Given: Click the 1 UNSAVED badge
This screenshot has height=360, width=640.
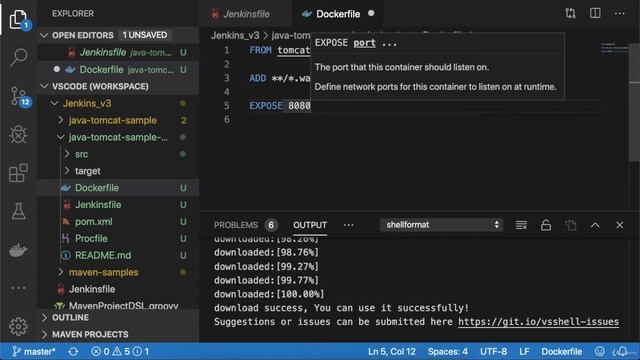Looking at the screenshot, I should (145, 35).
